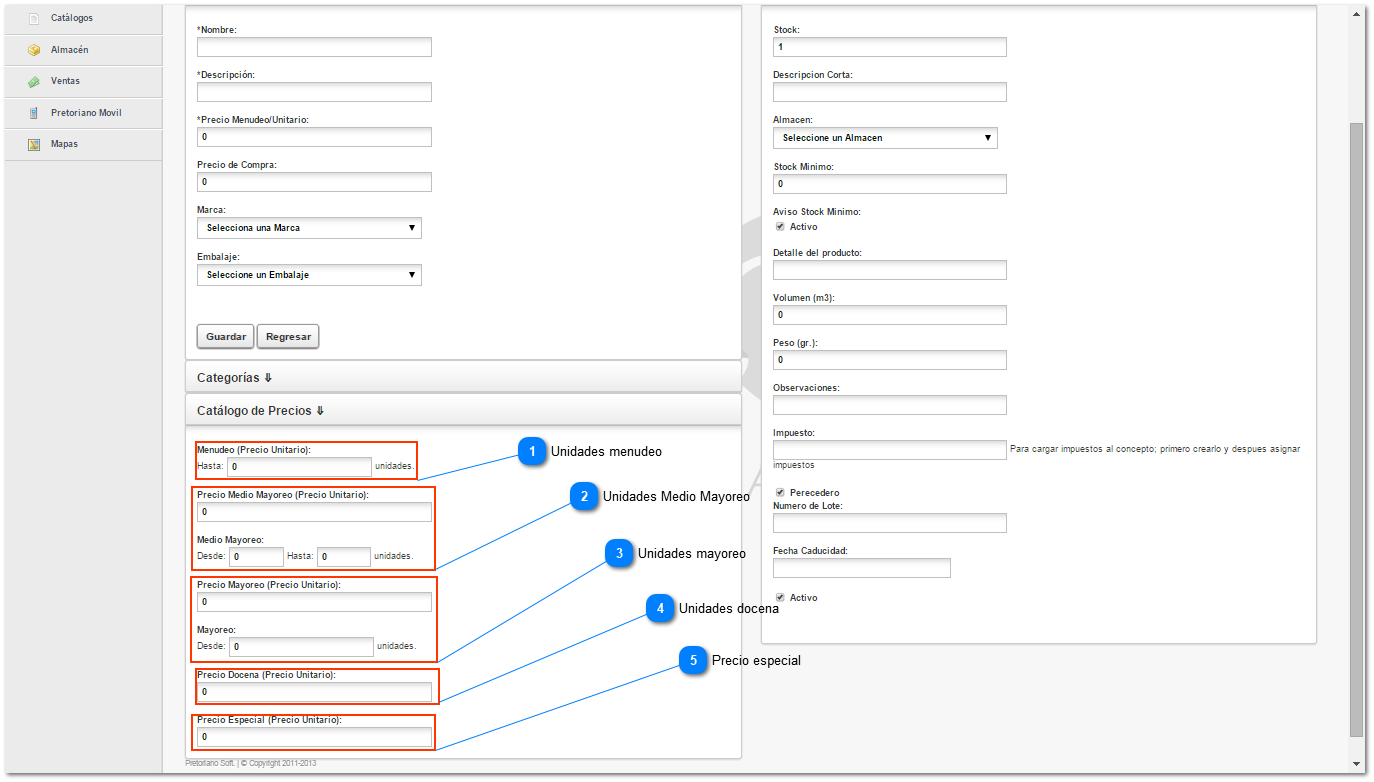The width and height of the screenshot is (1374, 782).
Task: Focus the Fecha Caducidad field
Action: [x=862, y=568]
